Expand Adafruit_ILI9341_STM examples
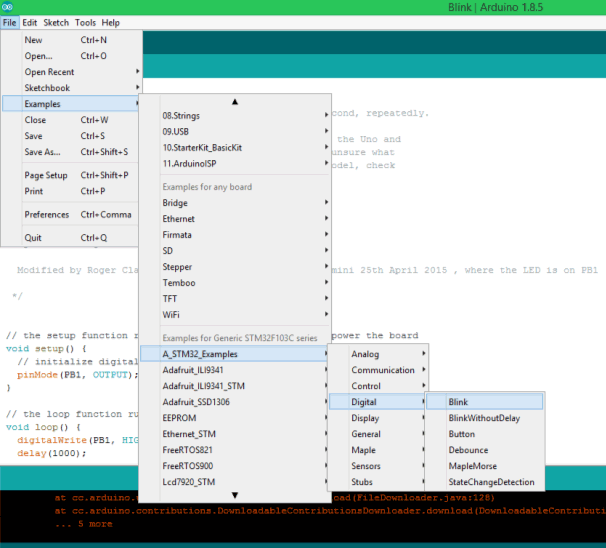The width and height of the screenshot is (606, 548). (x=235, y=386)
